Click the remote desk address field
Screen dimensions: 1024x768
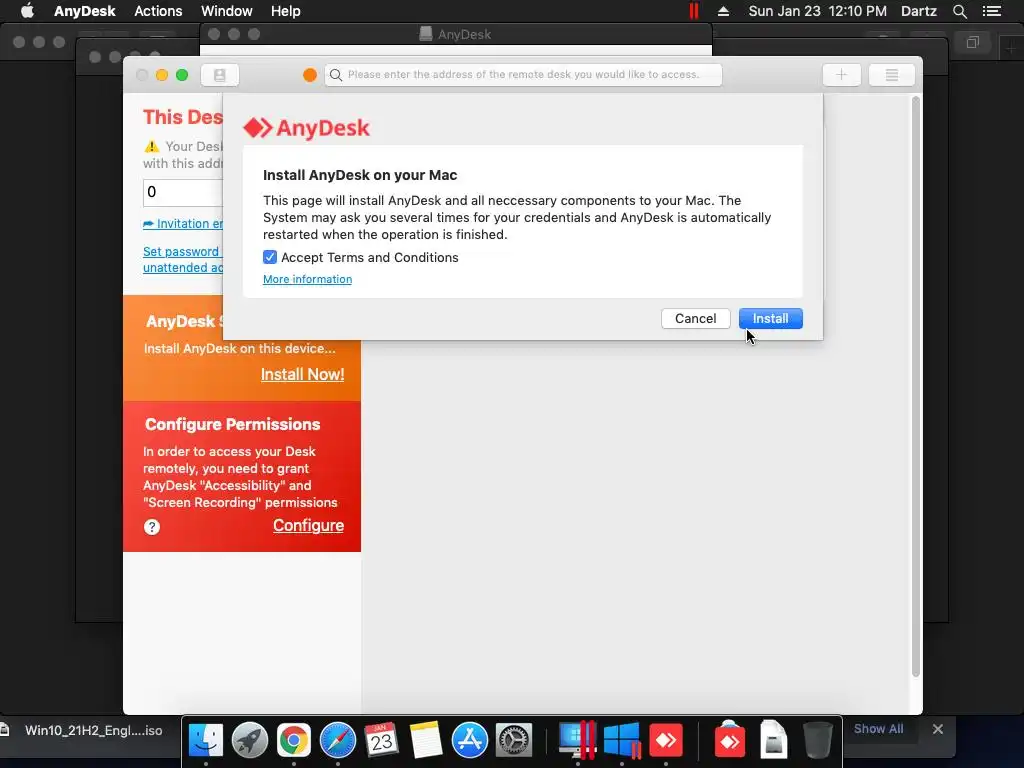[523, 74]
